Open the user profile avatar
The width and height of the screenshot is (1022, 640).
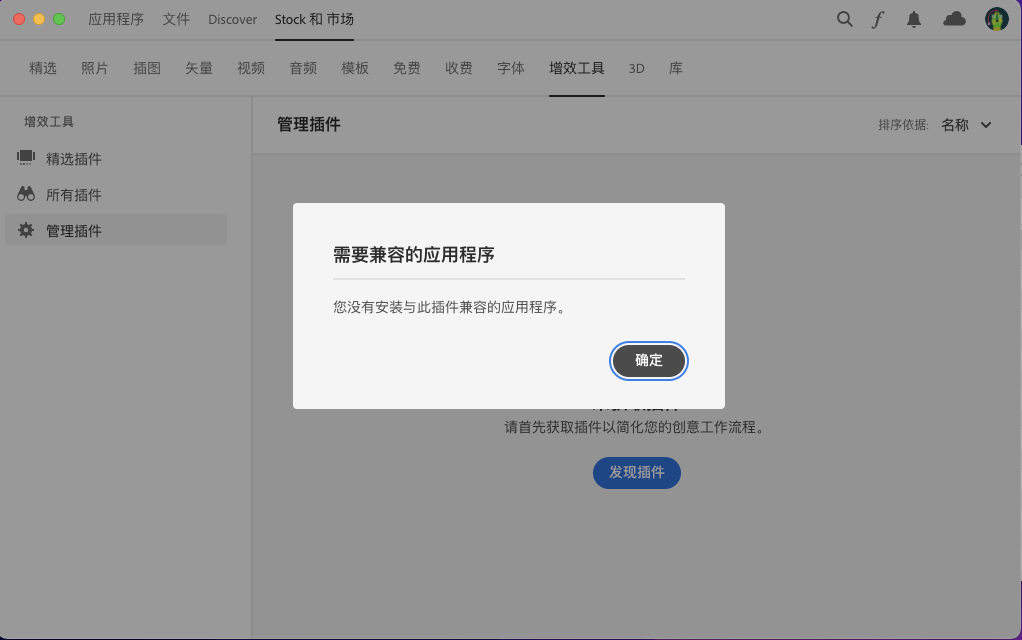(997, 19)
